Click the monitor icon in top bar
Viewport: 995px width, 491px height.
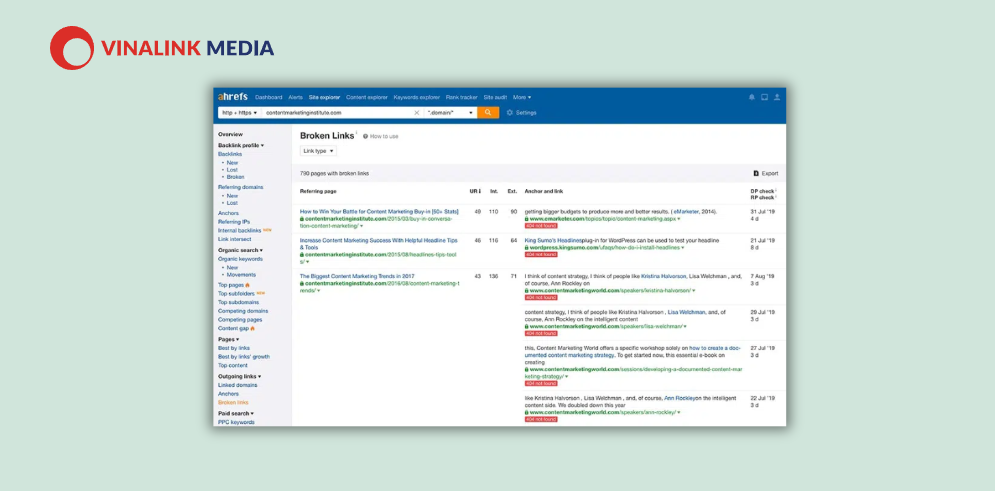765,97
